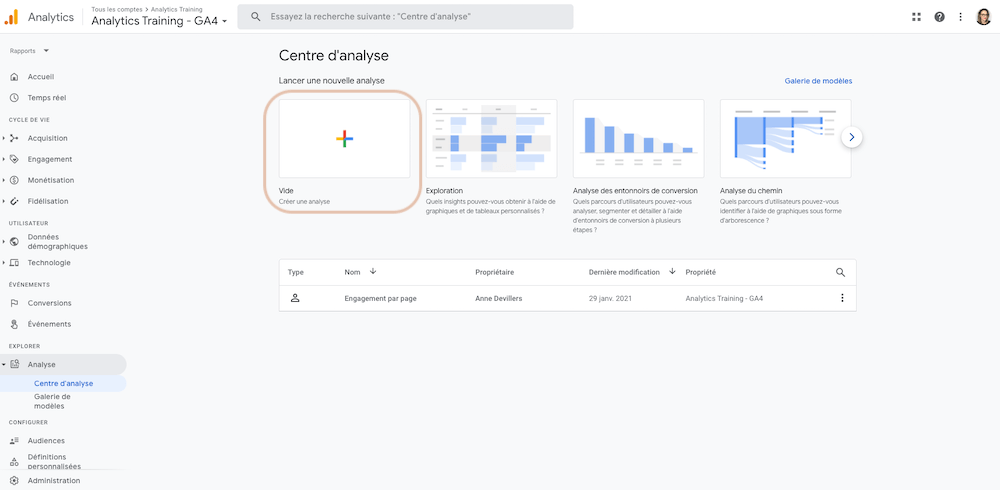Click the Audiences icon in sidebar
This screenshot has height=490, width=1000.
15,440
